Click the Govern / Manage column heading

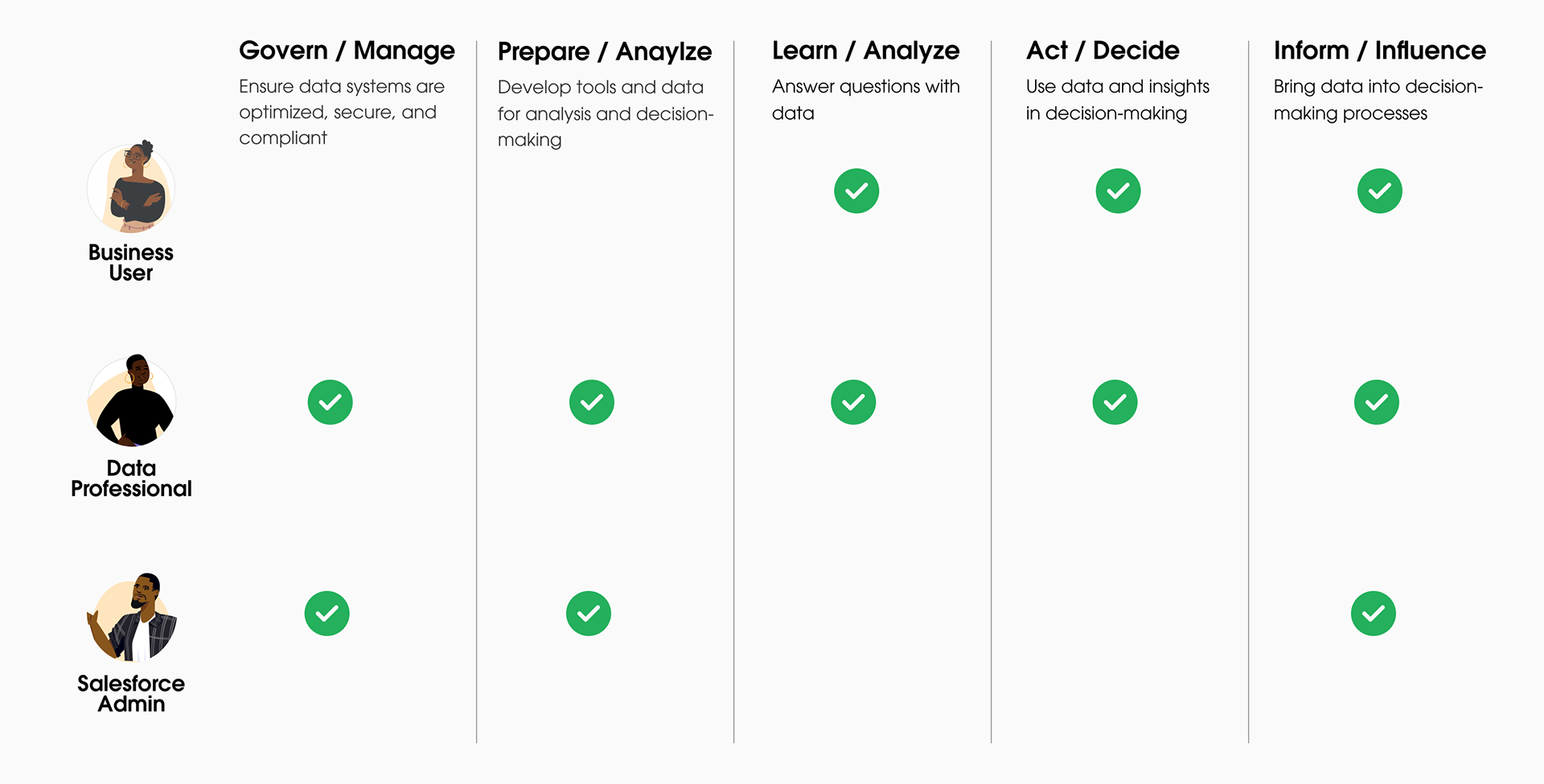click(347, 51)
